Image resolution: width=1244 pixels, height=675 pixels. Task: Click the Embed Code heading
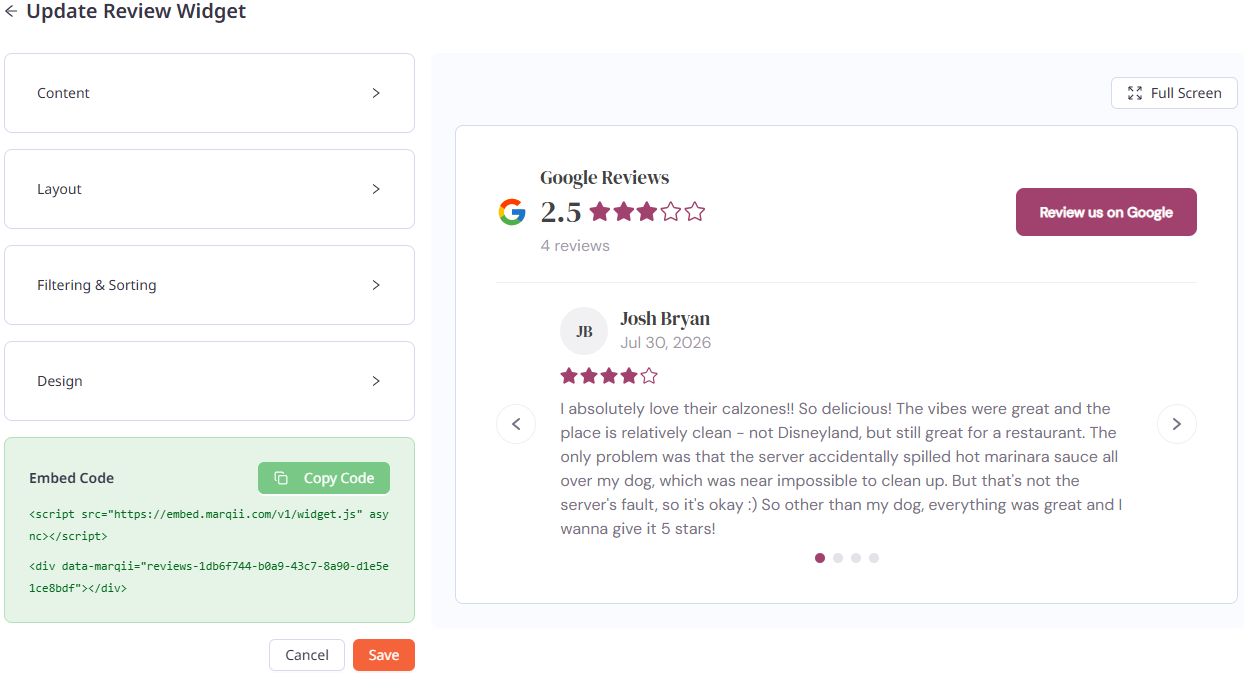coord(72,478)
